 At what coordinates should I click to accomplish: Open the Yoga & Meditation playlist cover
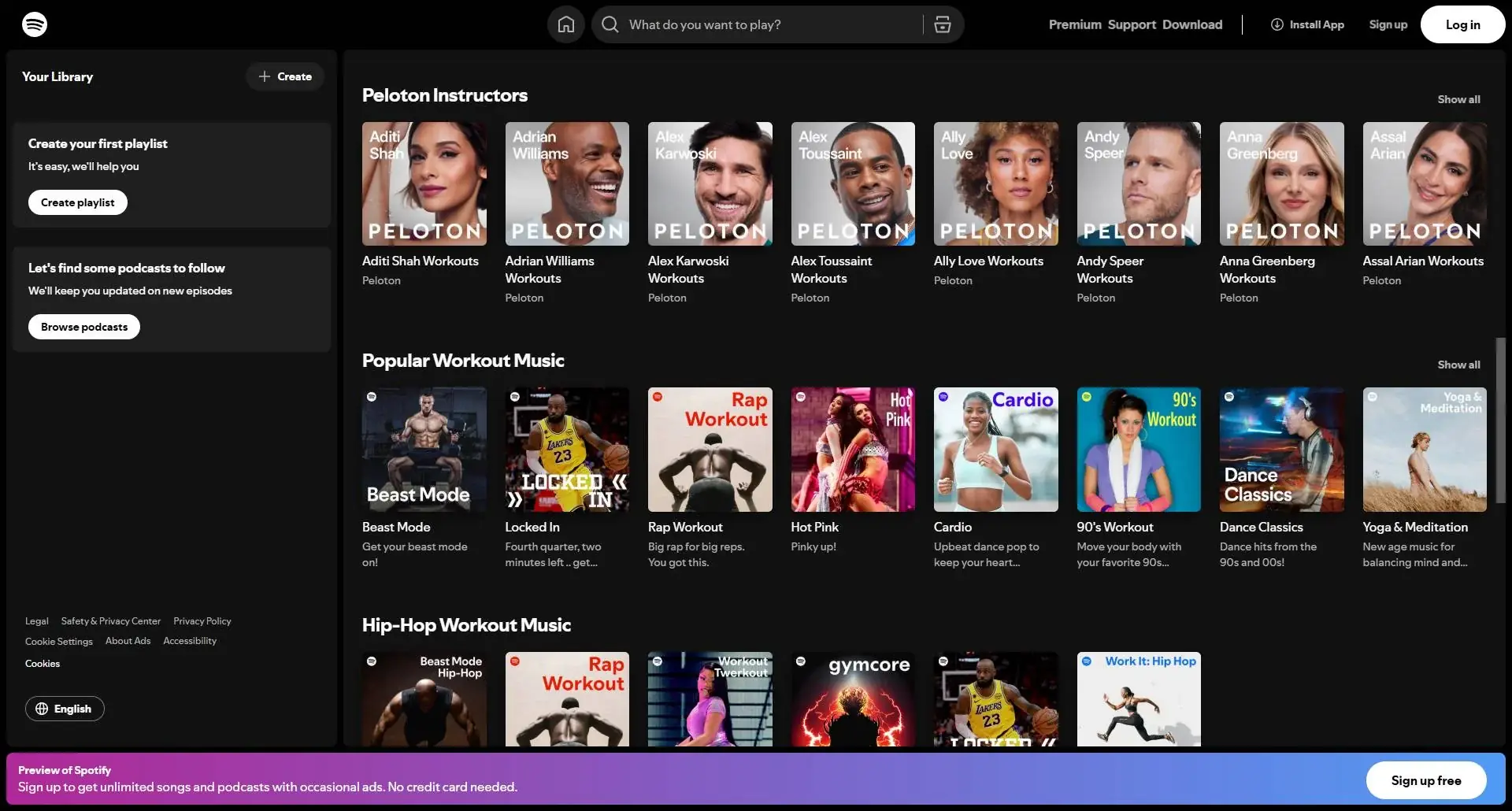(x=1425, y=450)
